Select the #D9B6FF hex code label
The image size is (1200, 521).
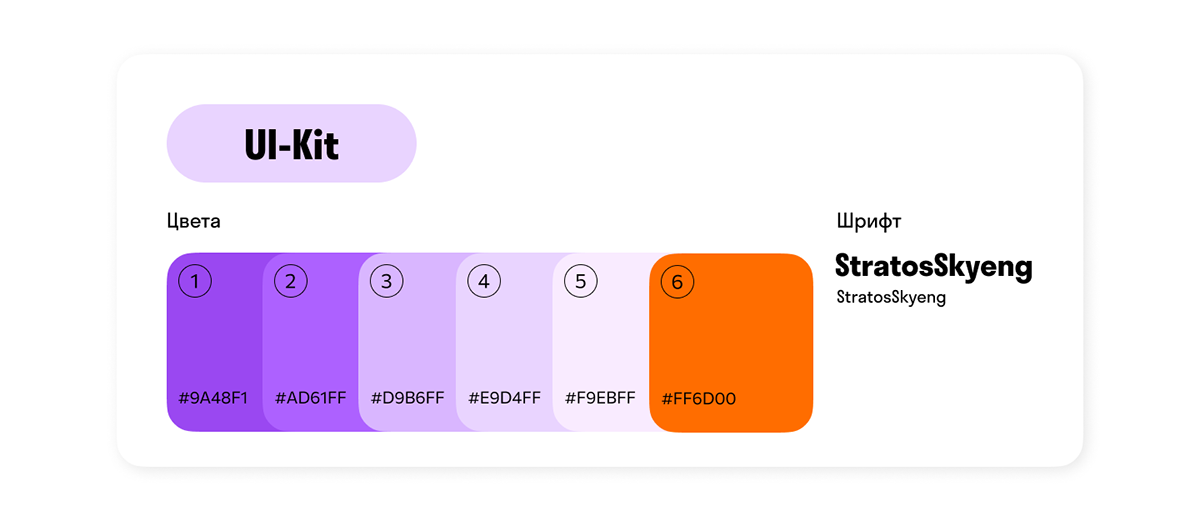click(x=407, y=398)
